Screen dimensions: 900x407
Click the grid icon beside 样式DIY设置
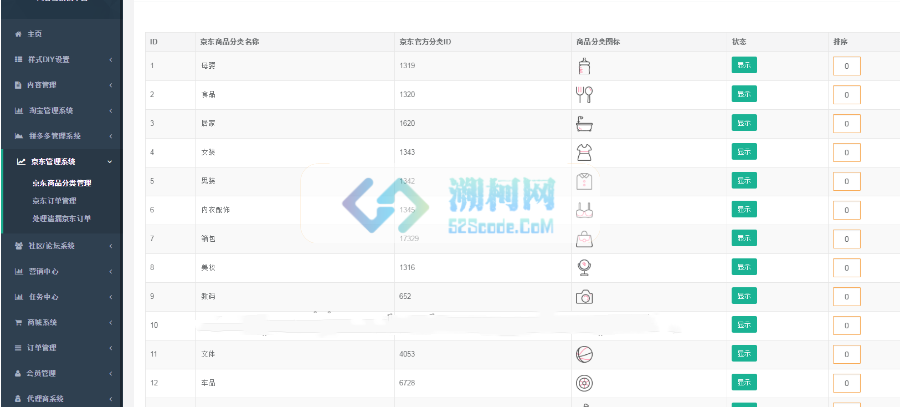point(18,60)
